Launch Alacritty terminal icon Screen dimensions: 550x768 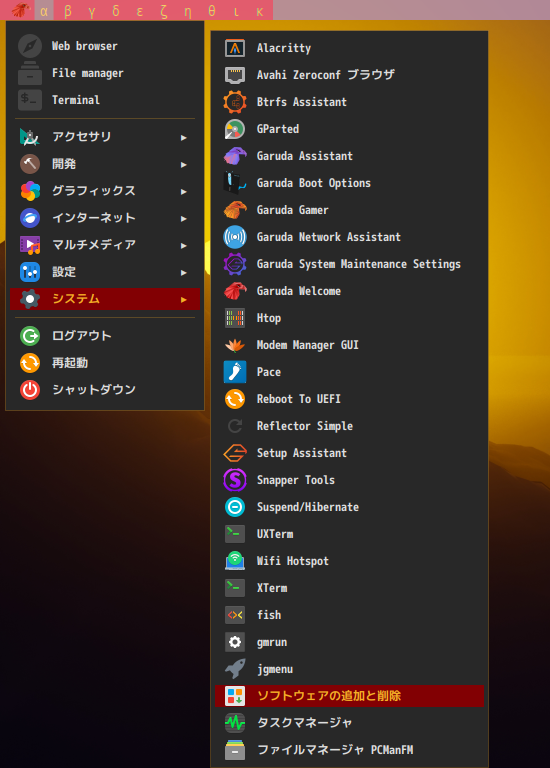[235, 48]
